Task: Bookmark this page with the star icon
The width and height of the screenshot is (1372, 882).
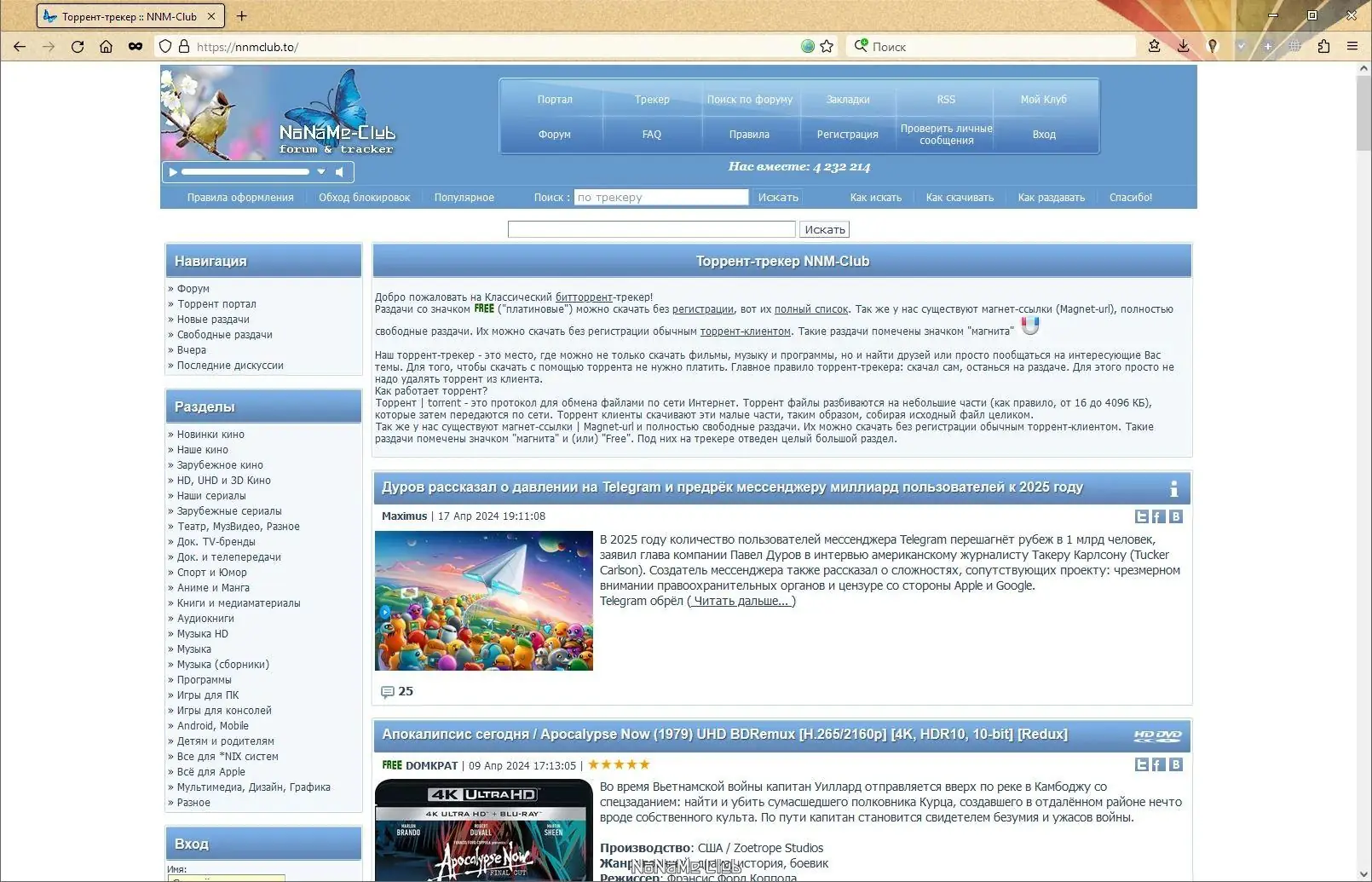Action: point(827,47)
